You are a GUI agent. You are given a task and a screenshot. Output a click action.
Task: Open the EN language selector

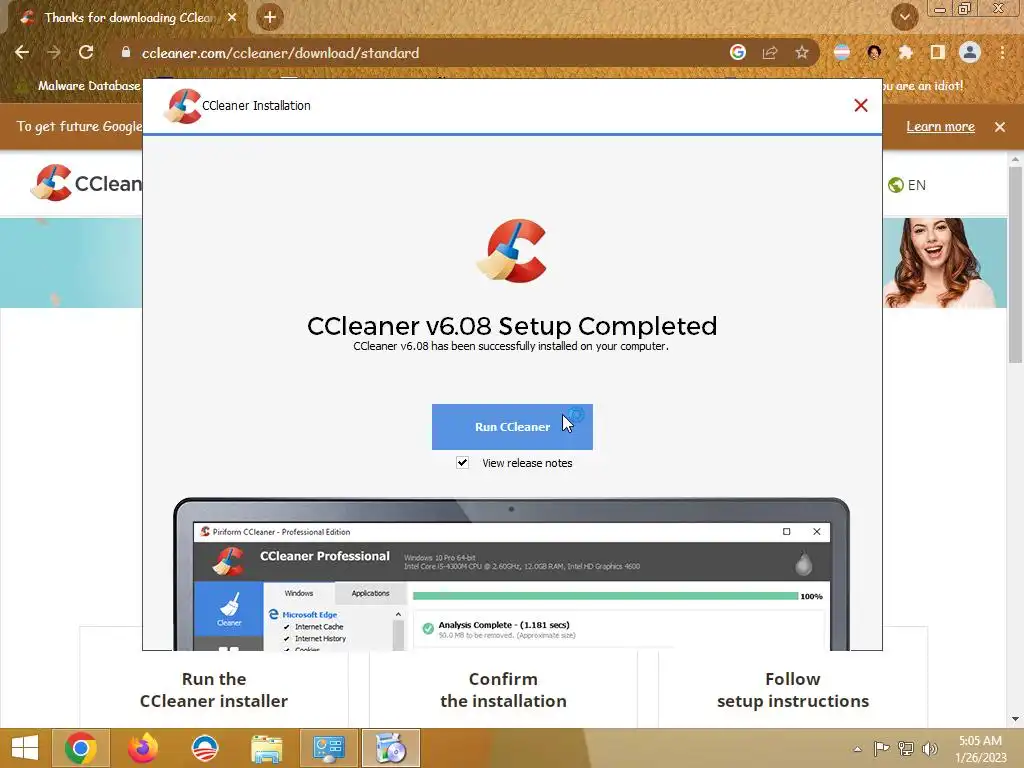[x=907, y=185]
